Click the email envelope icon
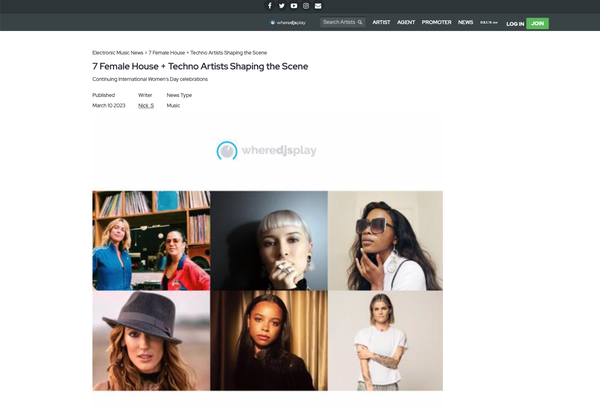This screenshot has width=600, height=409. [318, 6]
